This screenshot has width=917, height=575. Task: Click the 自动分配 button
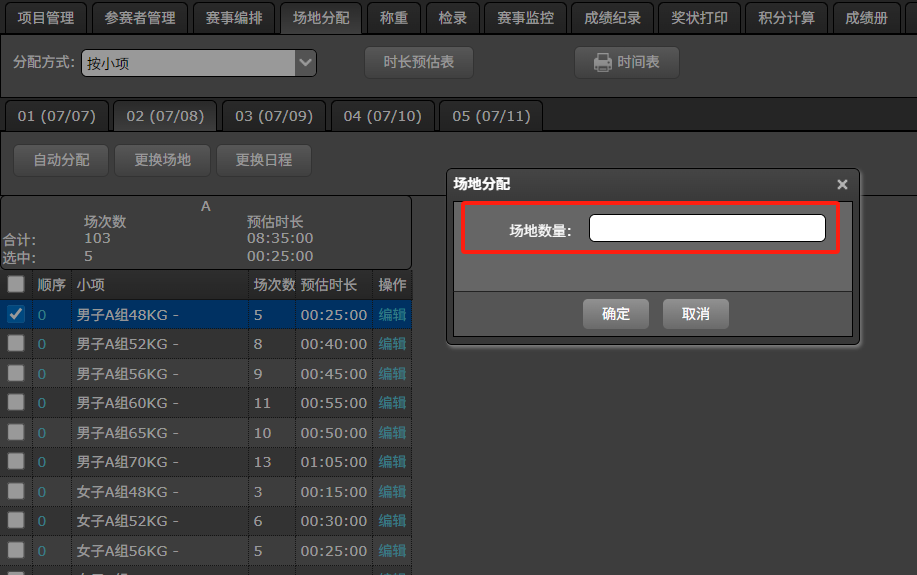tap(61, 160)
